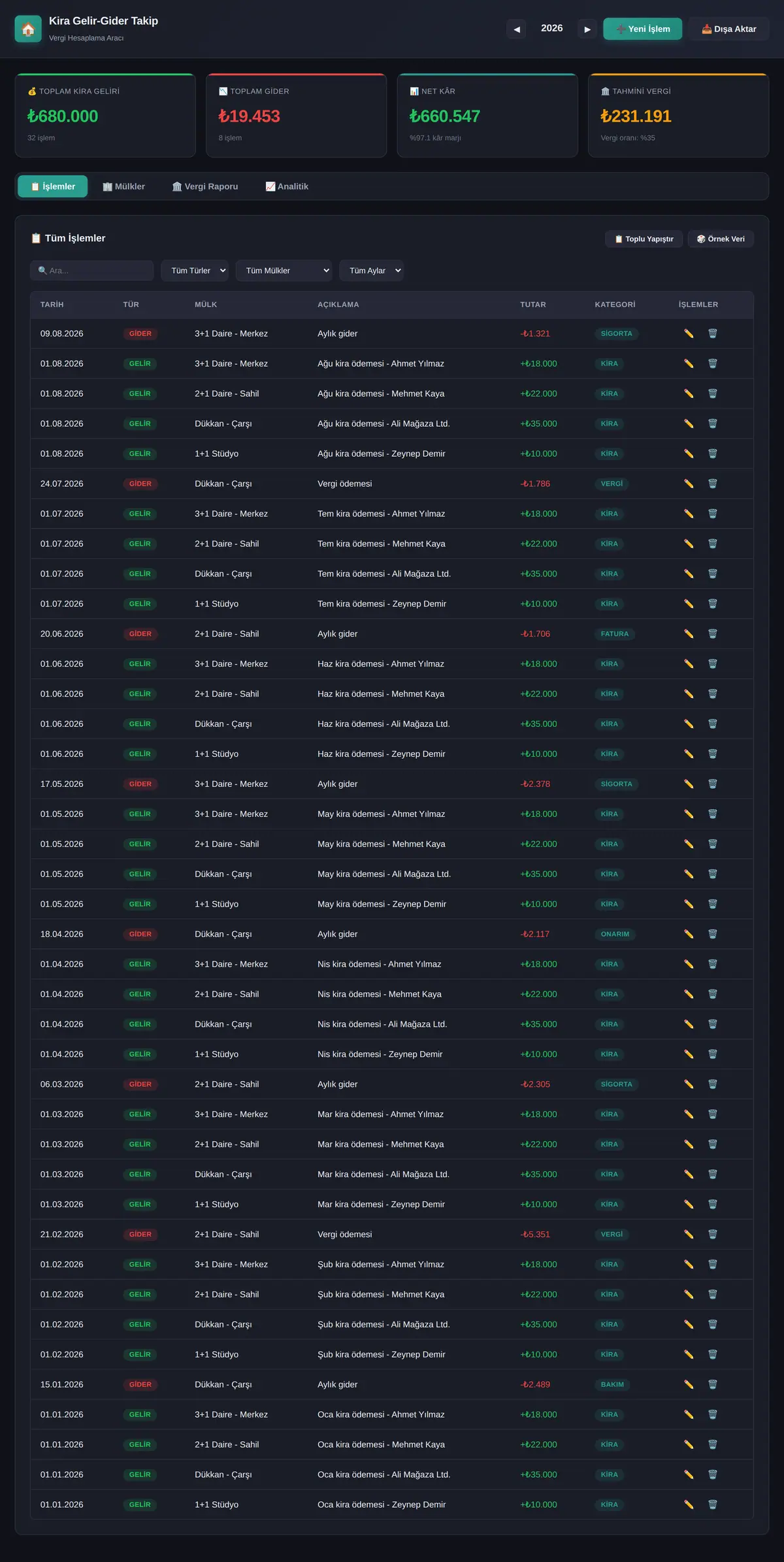Edit Ağu kira ödemesi - Ahmet Yılmaz entry
Image resolution: width=784 pixels, height=1562 pixels.
click(x=689, y=364)
